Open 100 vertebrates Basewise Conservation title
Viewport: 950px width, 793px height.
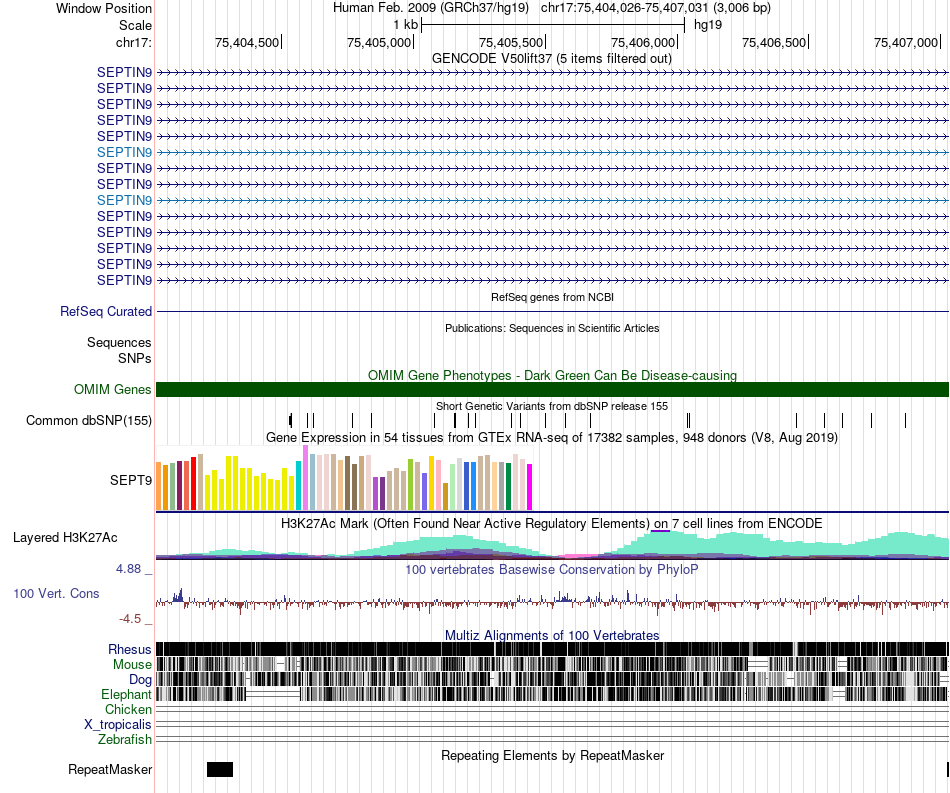coord(552,569)
